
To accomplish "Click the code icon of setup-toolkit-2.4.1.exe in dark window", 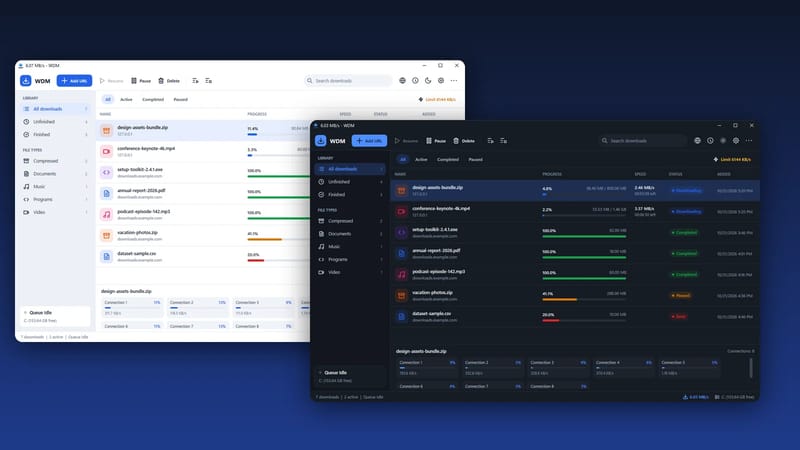I will point(402,233).
